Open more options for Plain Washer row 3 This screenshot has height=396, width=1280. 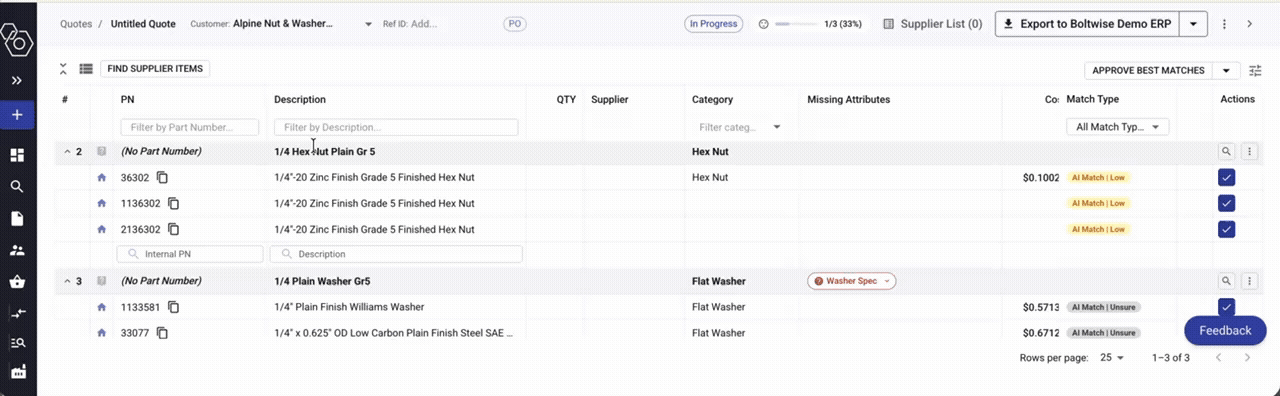(1249, 281)
